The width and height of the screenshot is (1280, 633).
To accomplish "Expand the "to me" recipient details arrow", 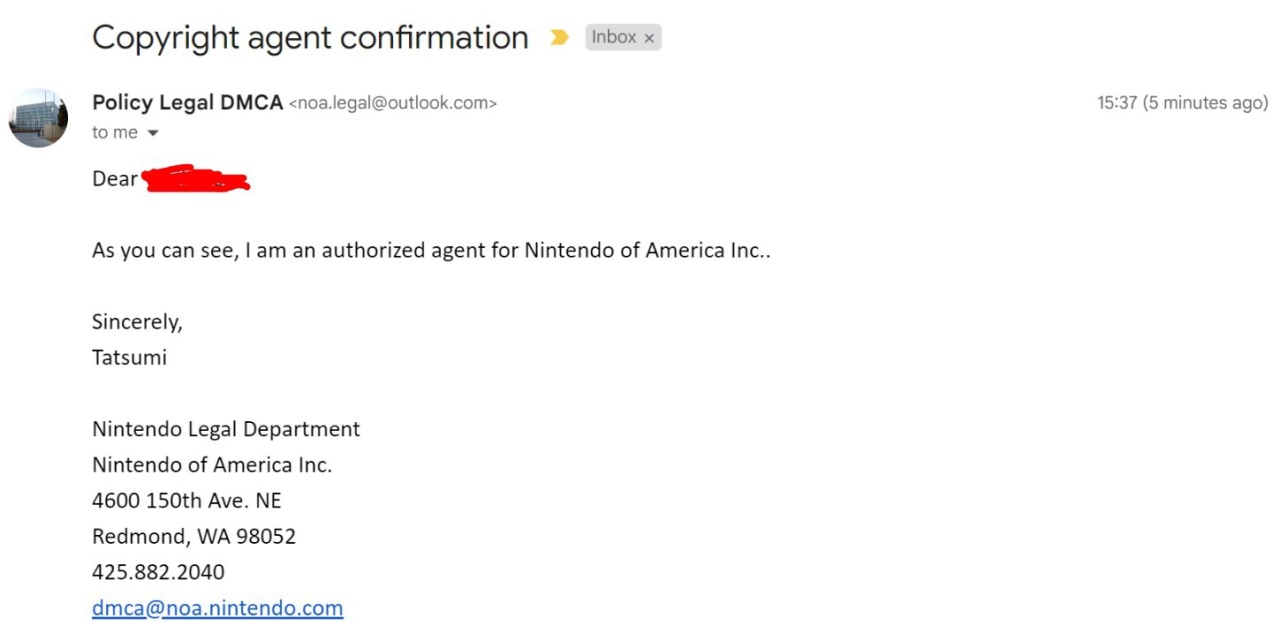I will tap(153, 133).
